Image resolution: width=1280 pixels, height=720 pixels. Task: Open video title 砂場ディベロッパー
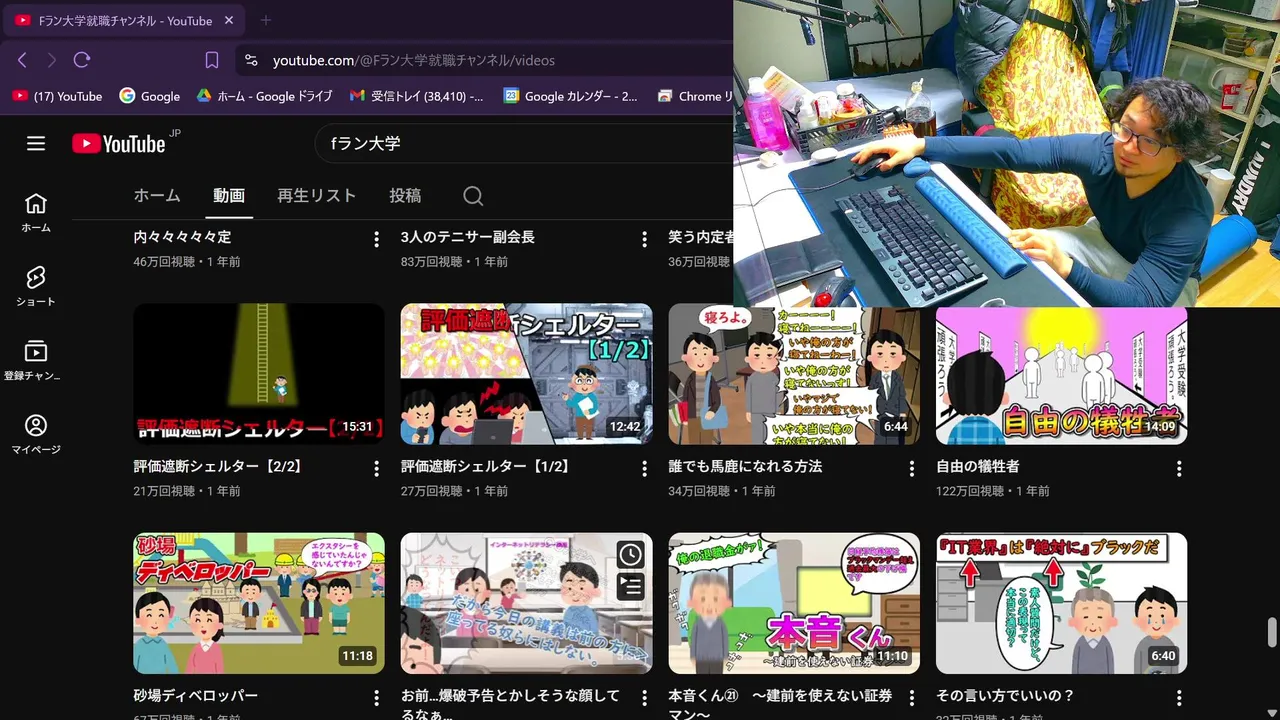pyautogui.click(x=196, y=695)
